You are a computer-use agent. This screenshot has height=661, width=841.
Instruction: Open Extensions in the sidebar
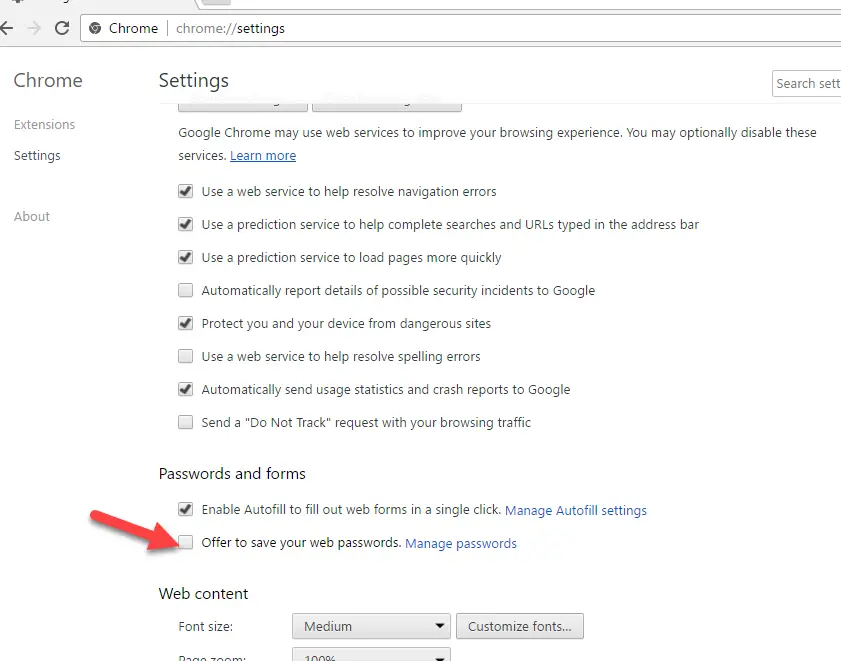[x=45, y=124]
